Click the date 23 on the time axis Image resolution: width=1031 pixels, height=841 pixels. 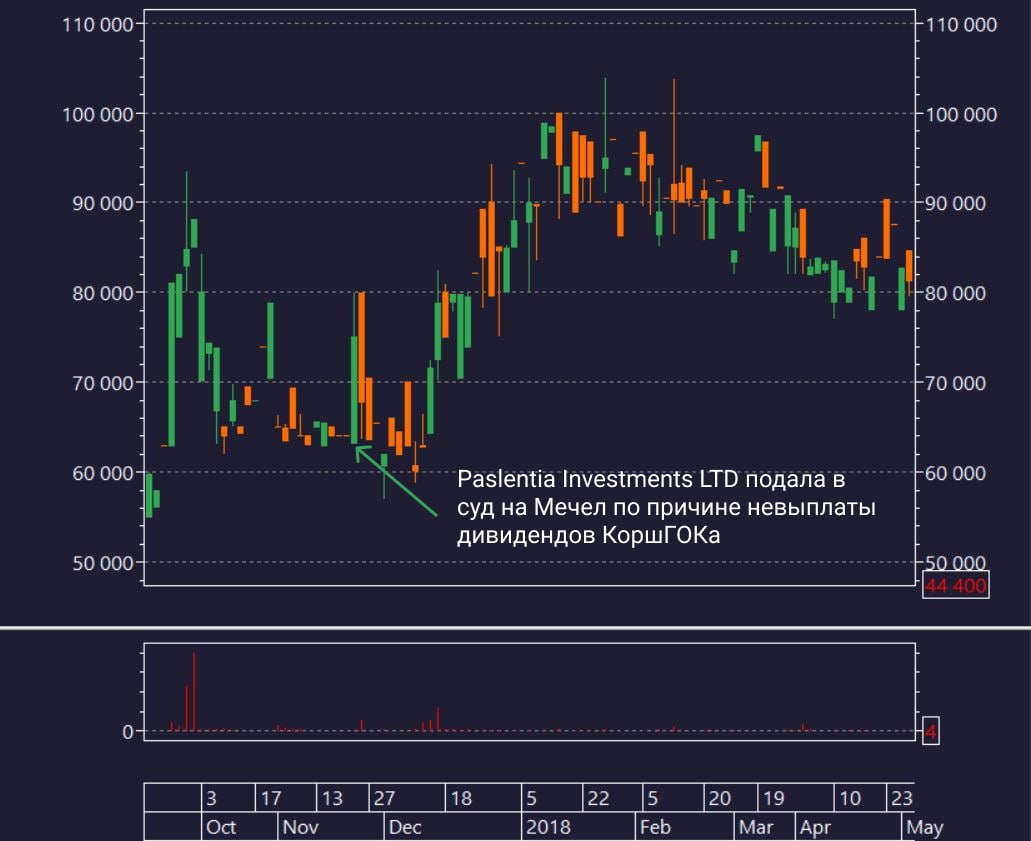901,798
